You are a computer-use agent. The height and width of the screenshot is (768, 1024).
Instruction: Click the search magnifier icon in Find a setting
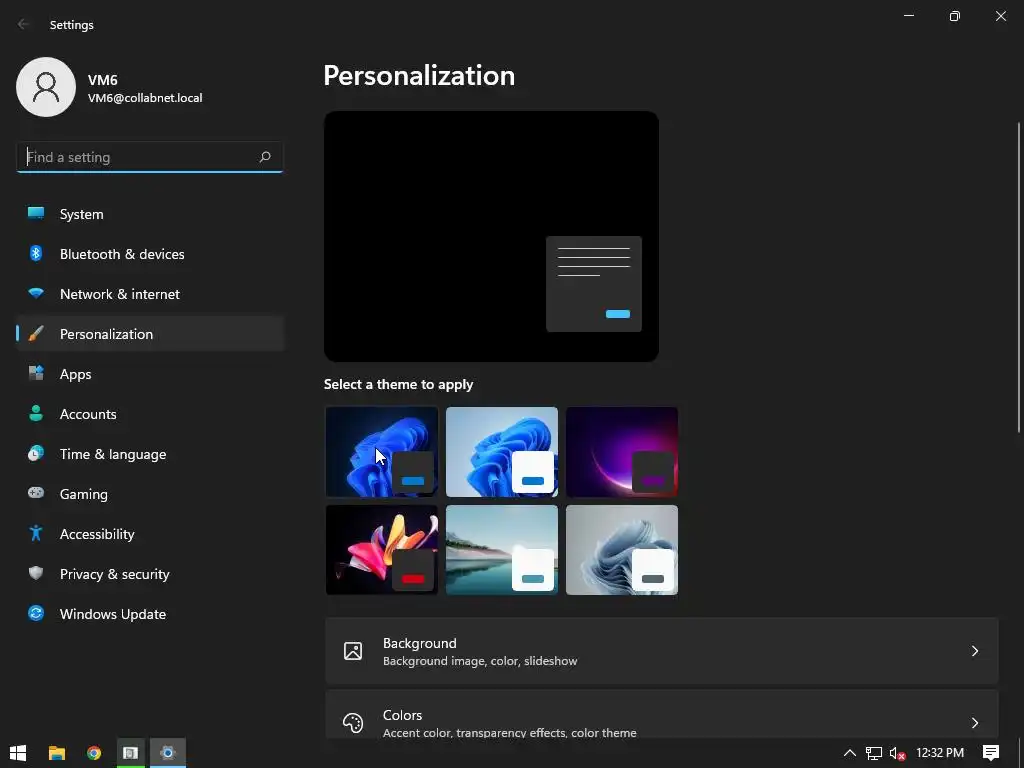coord(264,157)
